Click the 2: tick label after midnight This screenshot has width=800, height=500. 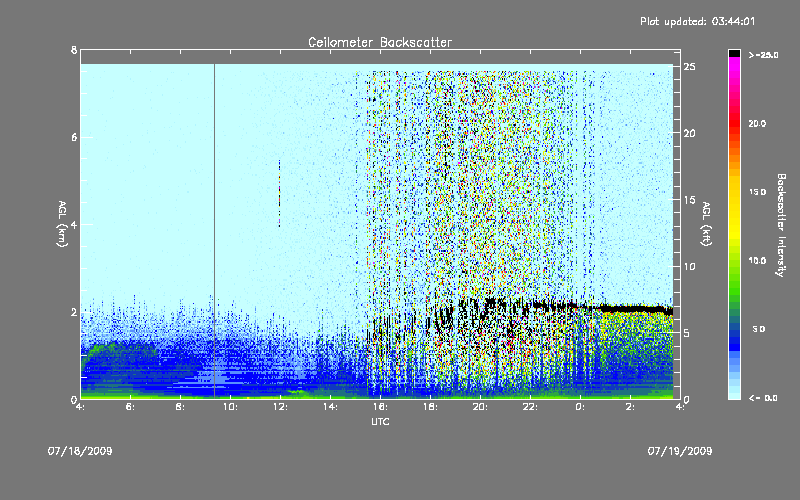click(x=630, y=407)
